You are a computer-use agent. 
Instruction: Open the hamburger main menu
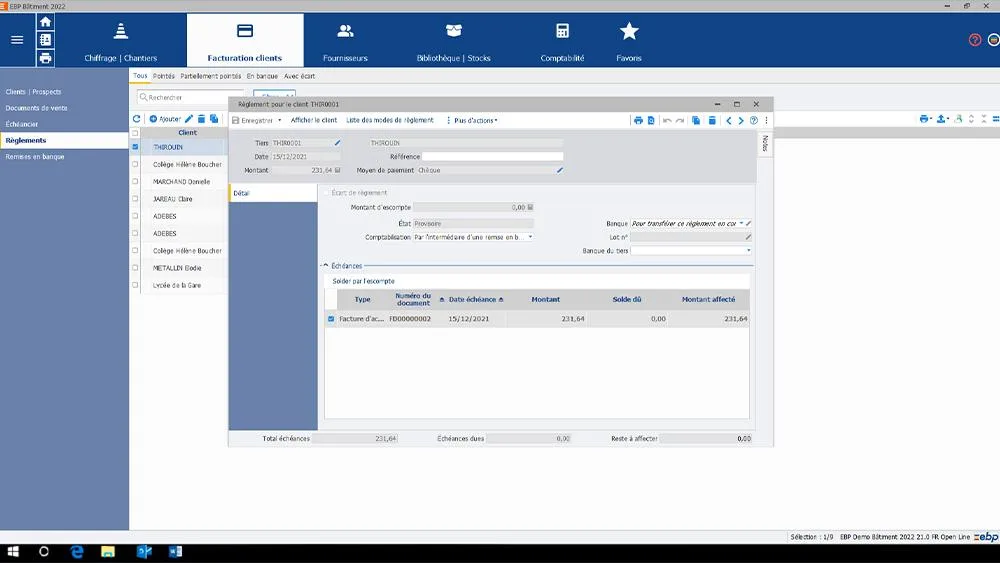point(17,40)
